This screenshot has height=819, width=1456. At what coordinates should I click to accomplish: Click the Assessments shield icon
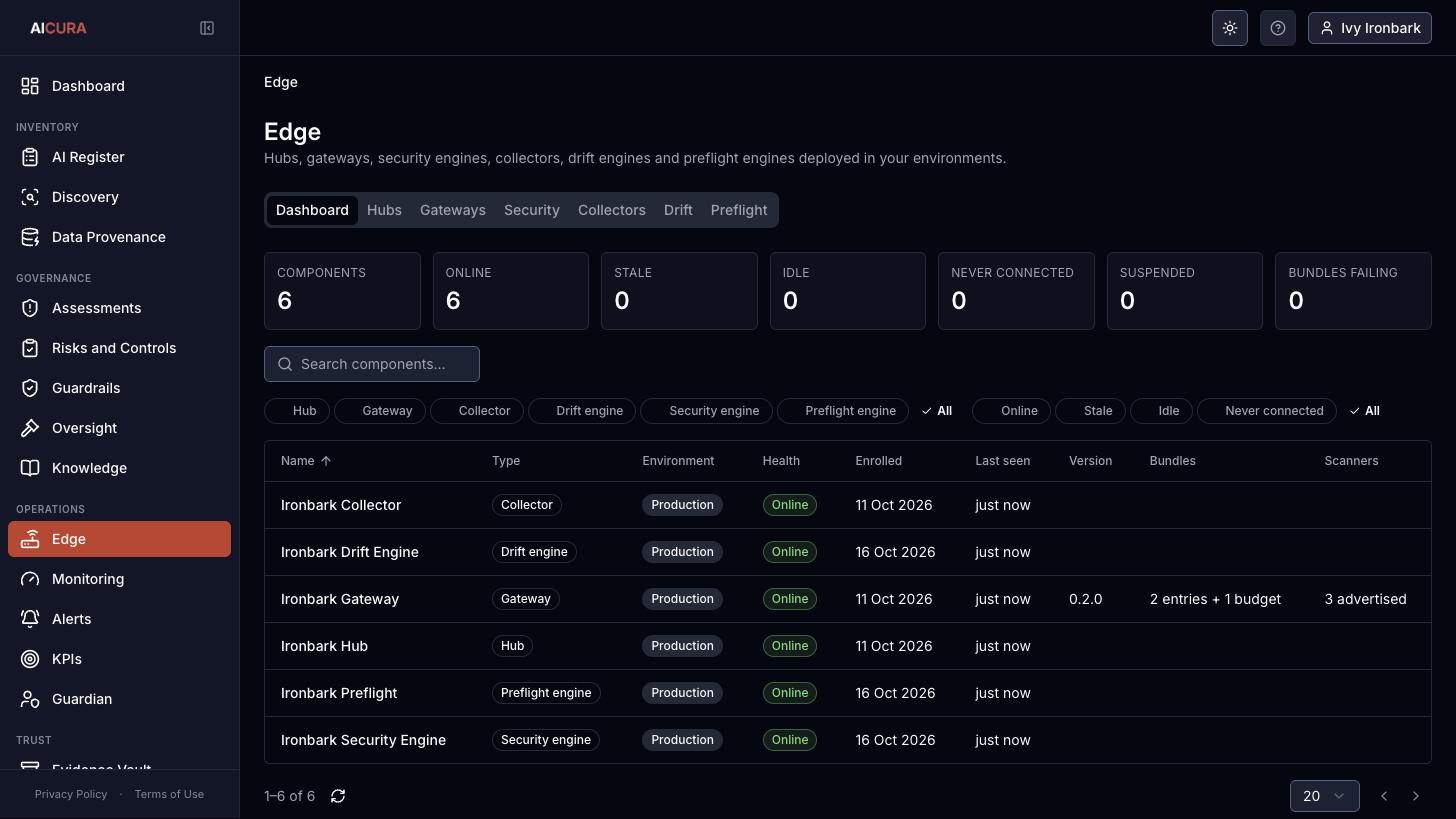pyautogui.click(x=30, y=308)
